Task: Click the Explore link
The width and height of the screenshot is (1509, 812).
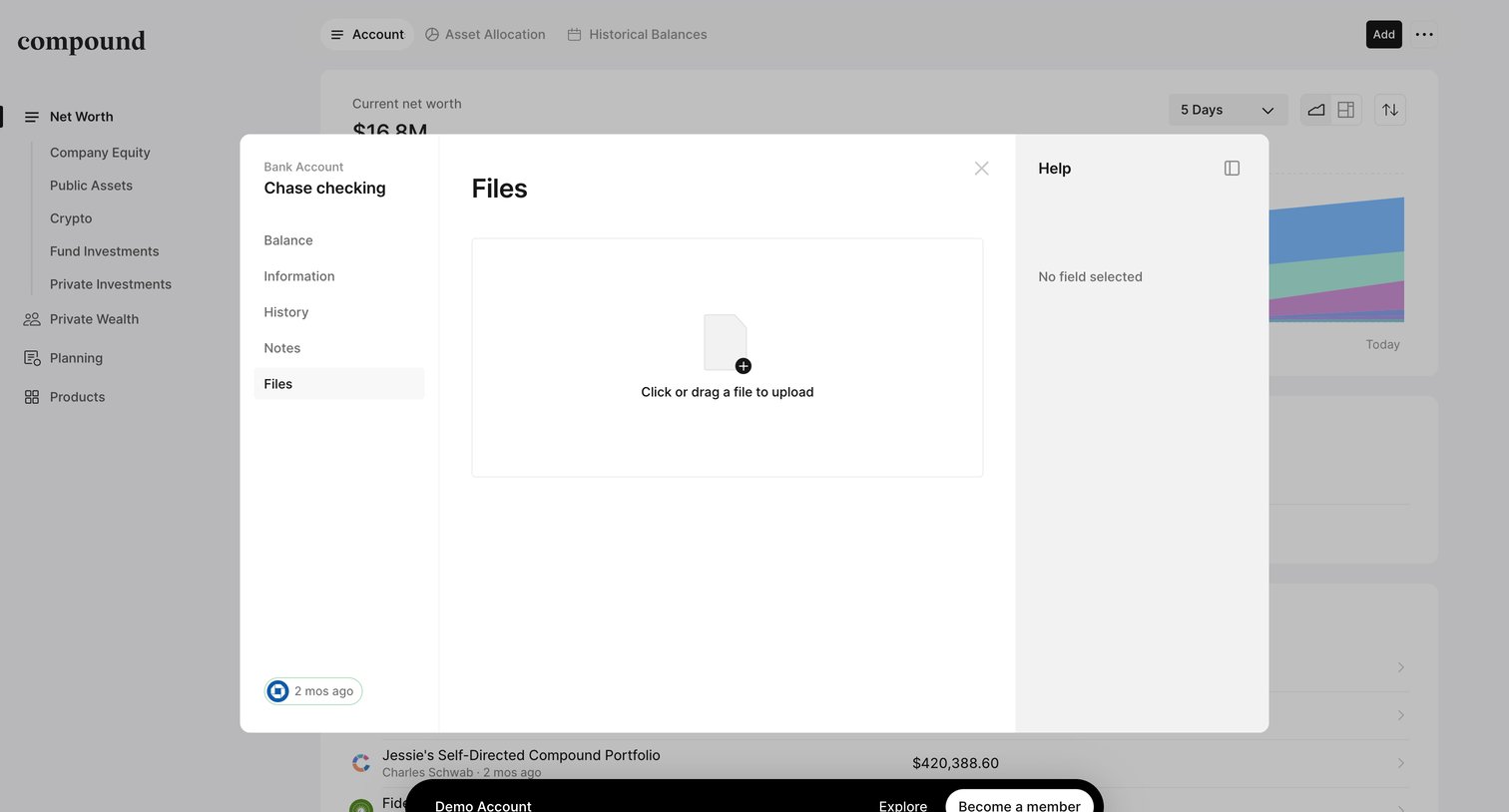Action: pyautogui.click(x=903, y=805)
